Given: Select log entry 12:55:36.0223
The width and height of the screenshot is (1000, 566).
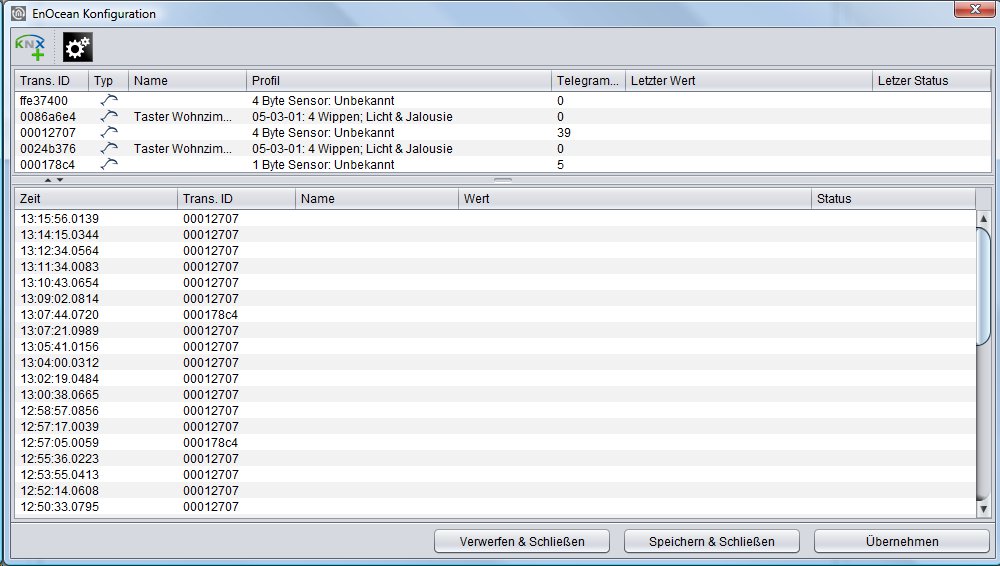Looking at the screenshot, I should (496, 458).
